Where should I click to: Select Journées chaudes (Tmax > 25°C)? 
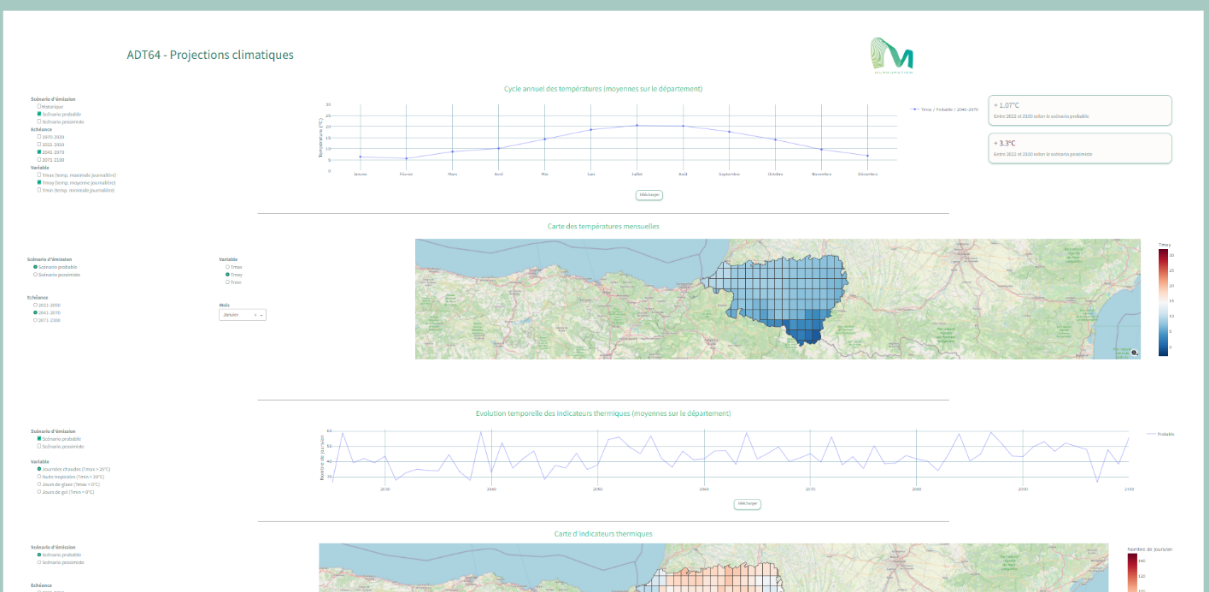39,469
